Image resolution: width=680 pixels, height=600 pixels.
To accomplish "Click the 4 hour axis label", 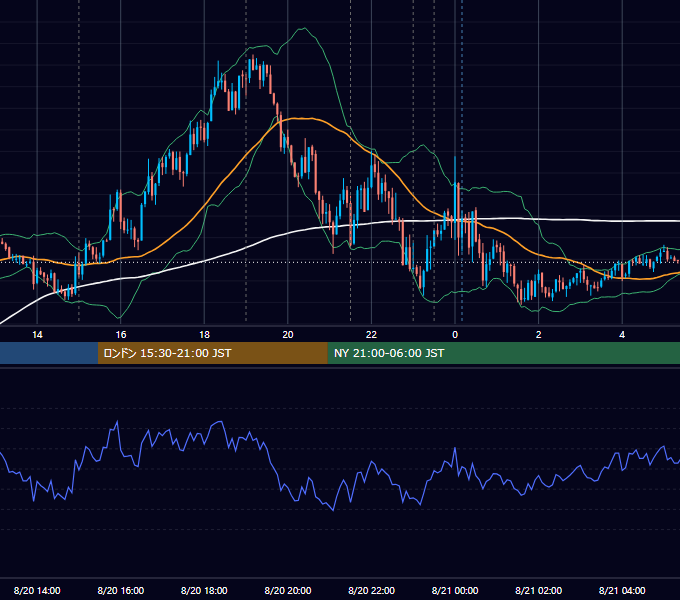I will 622,335.
